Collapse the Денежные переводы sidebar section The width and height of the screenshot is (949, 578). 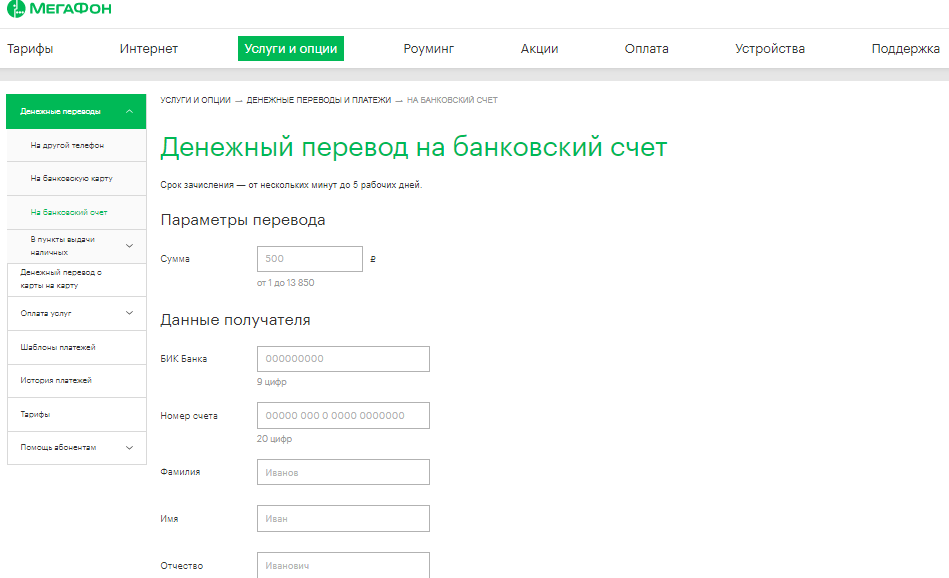(129, 111)
